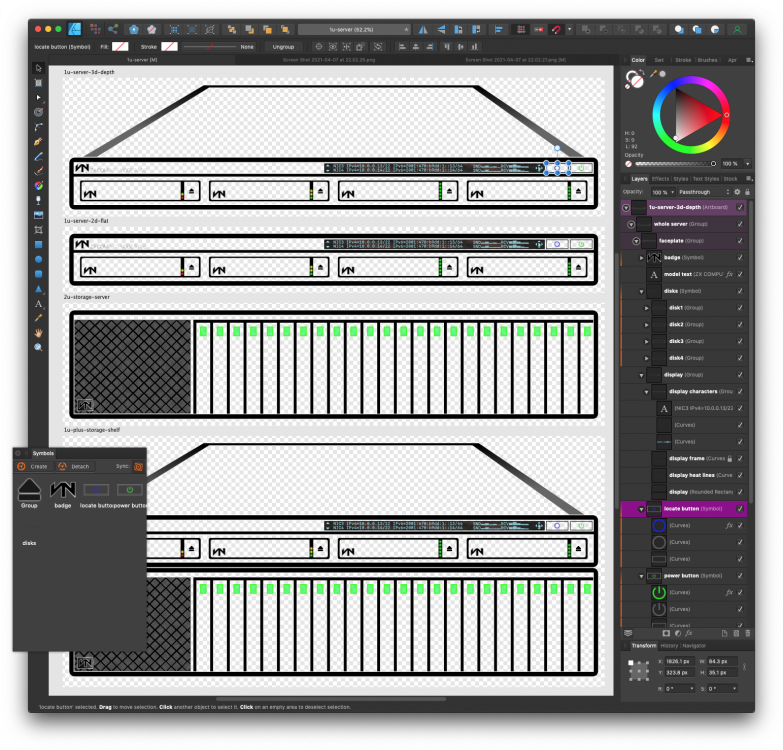Image resolution: width=783 pixels, height=750 pixels.
Task: Select the Ellipse shape tool
Action: pyautogui.click(x=38, y=260)
